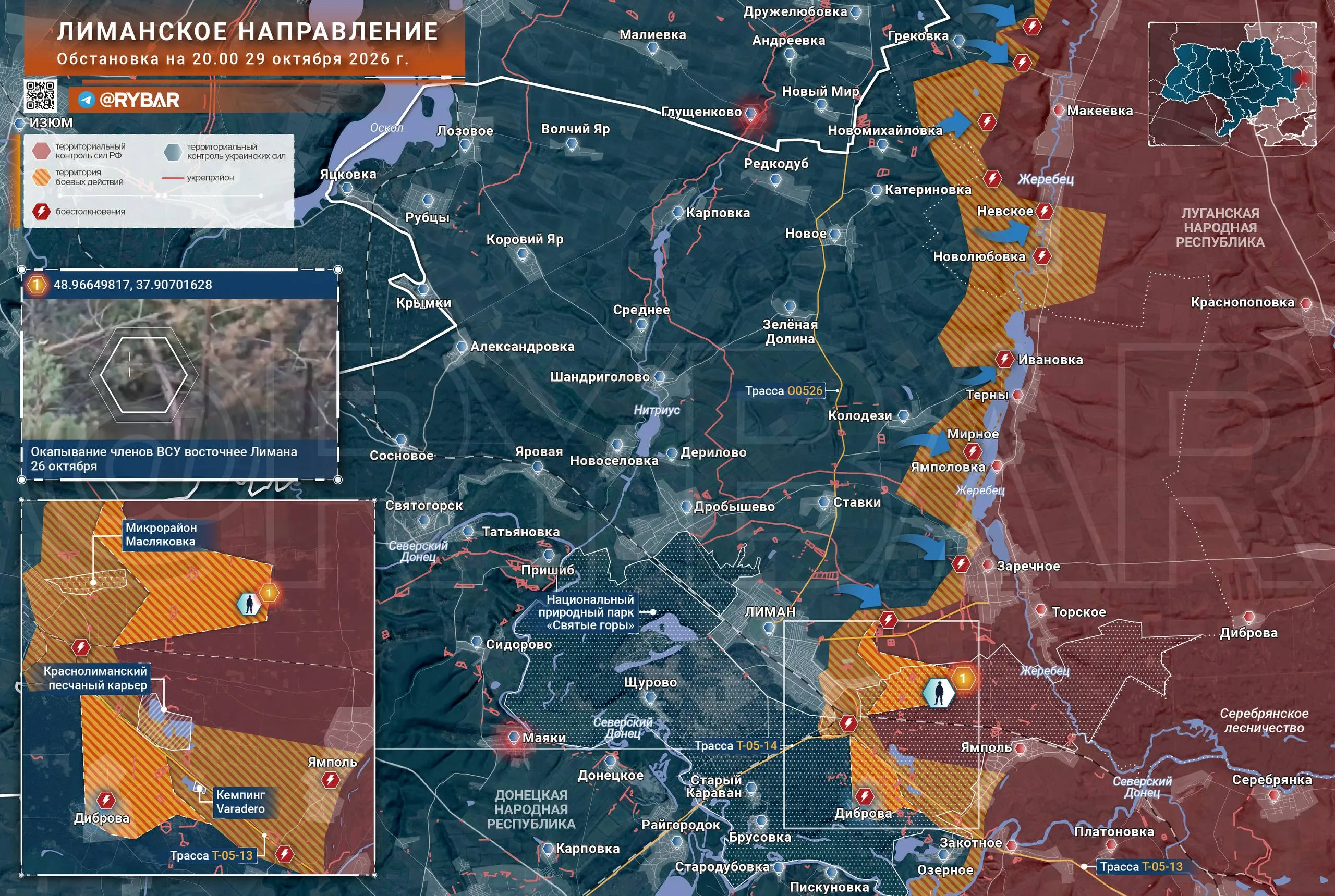Screen dimensions: 1335x896
Task: Click the clash marker at Новолюбовка
Action: [x=1042, y=255]
